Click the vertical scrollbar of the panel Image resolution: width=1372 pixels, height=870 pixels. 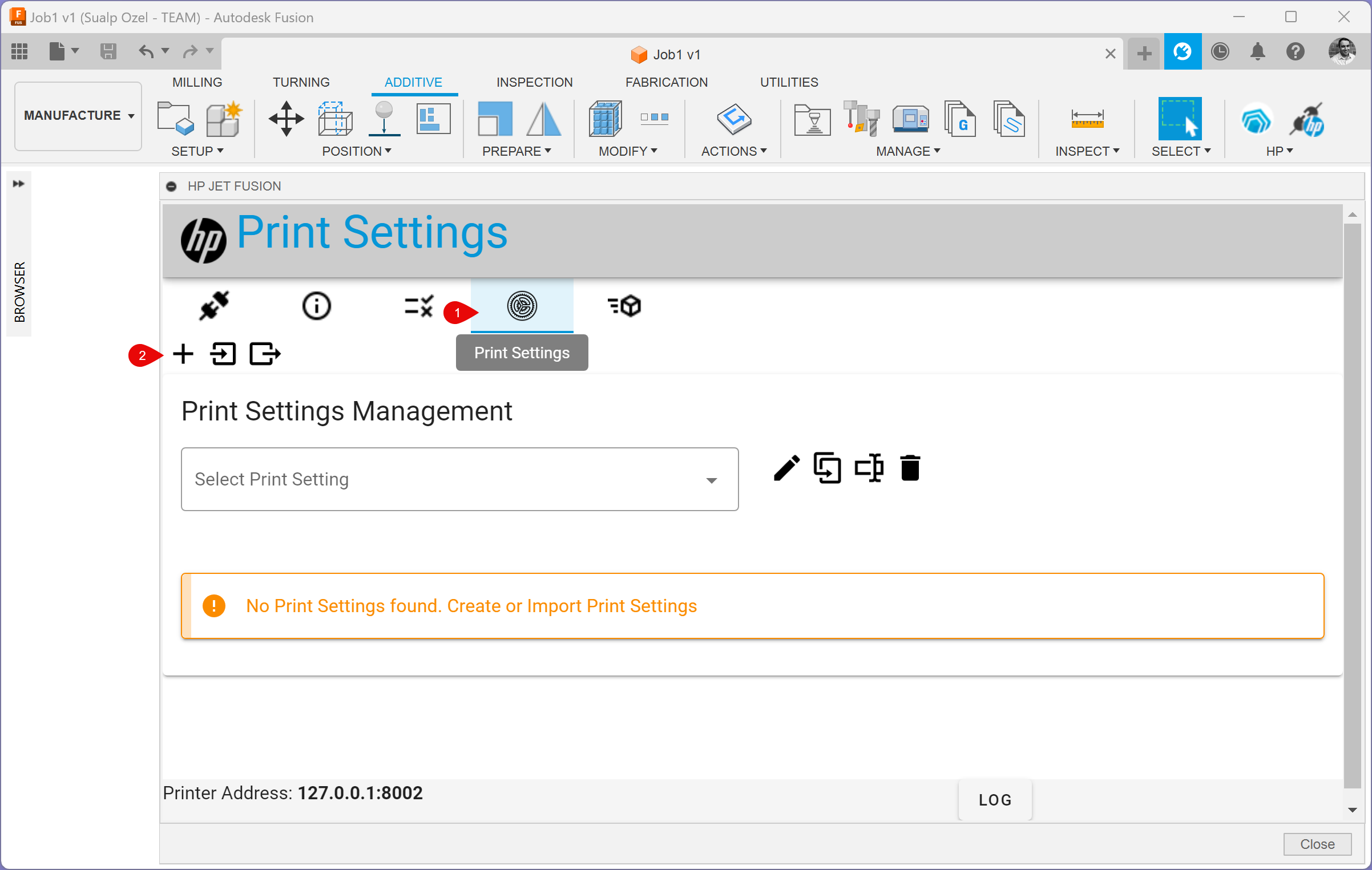click(1352, 502)
